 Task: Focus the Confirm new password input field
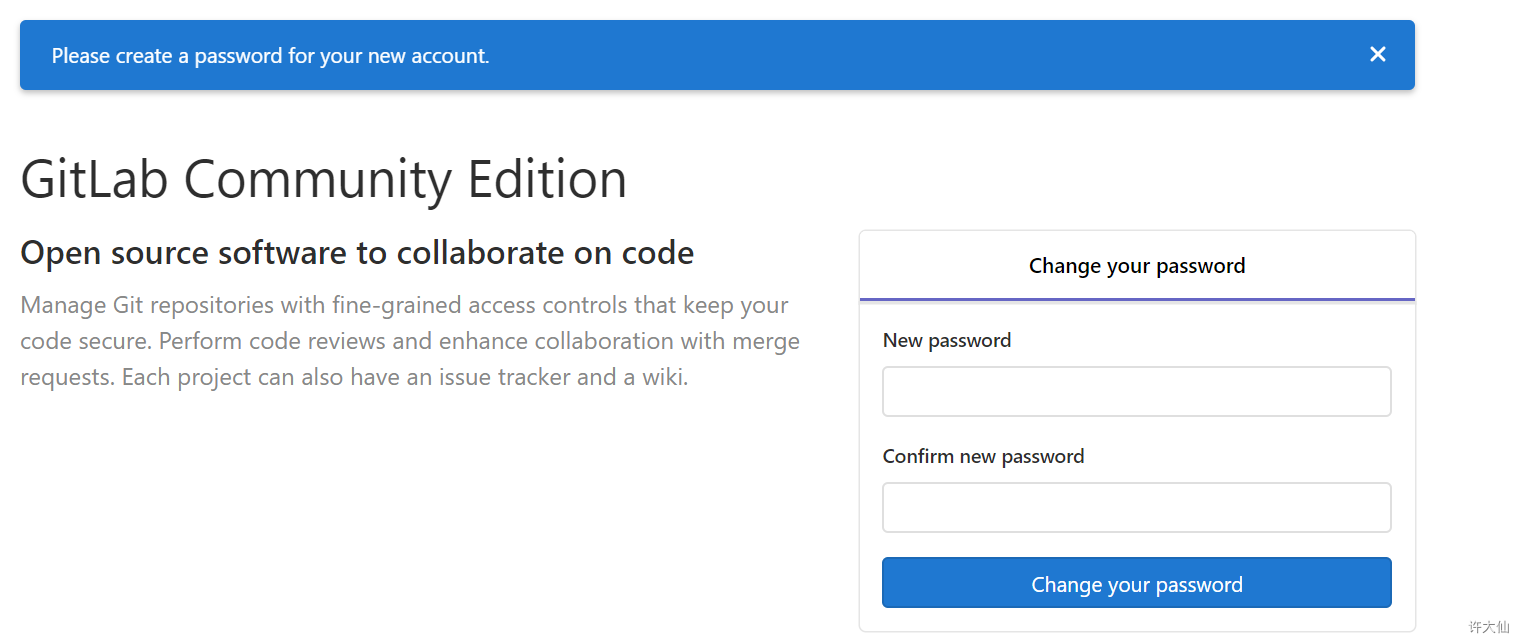(1136, 507)
